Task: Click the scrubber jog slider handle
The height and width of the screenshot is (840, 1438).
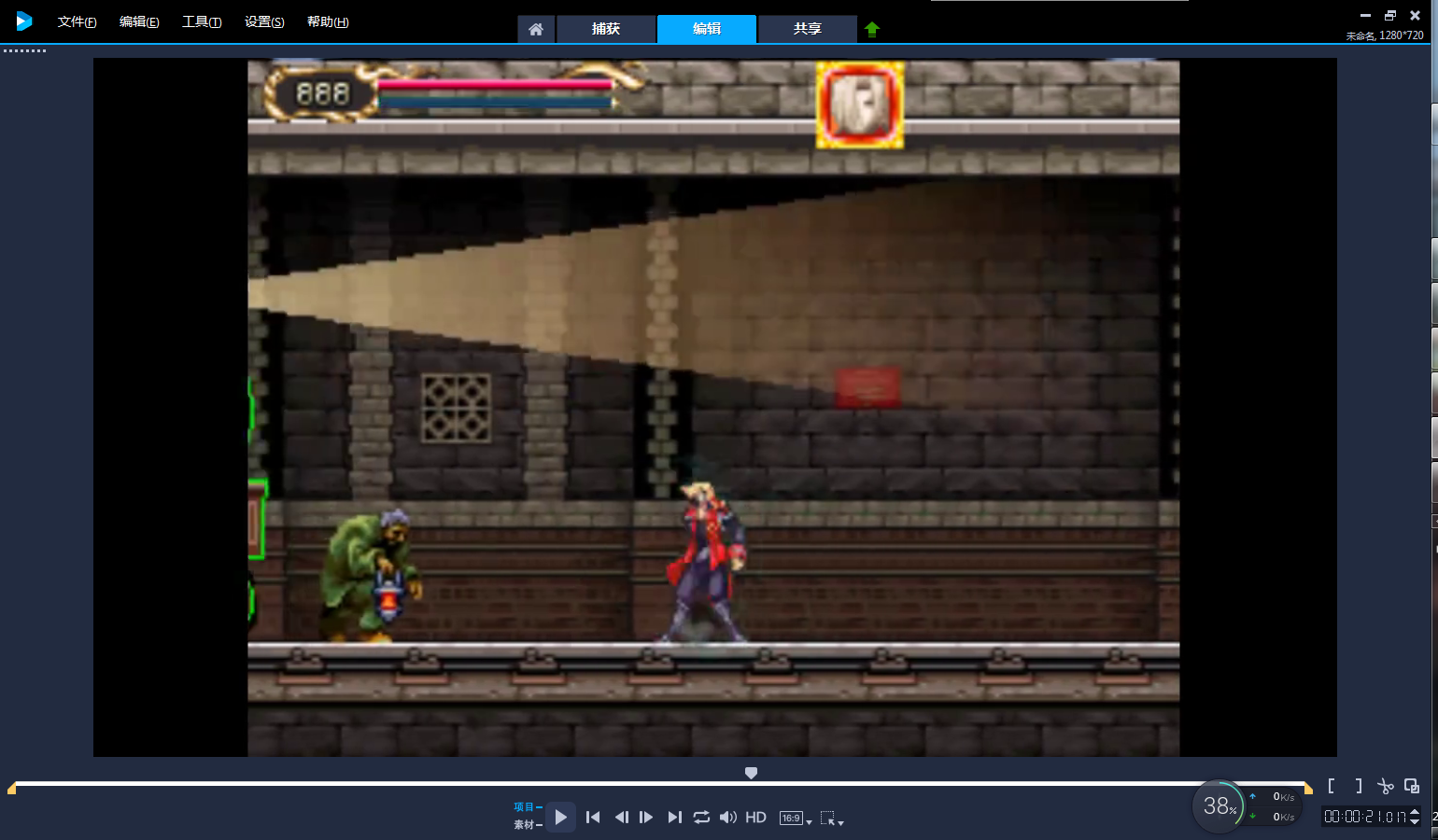Action: [751, 773]
